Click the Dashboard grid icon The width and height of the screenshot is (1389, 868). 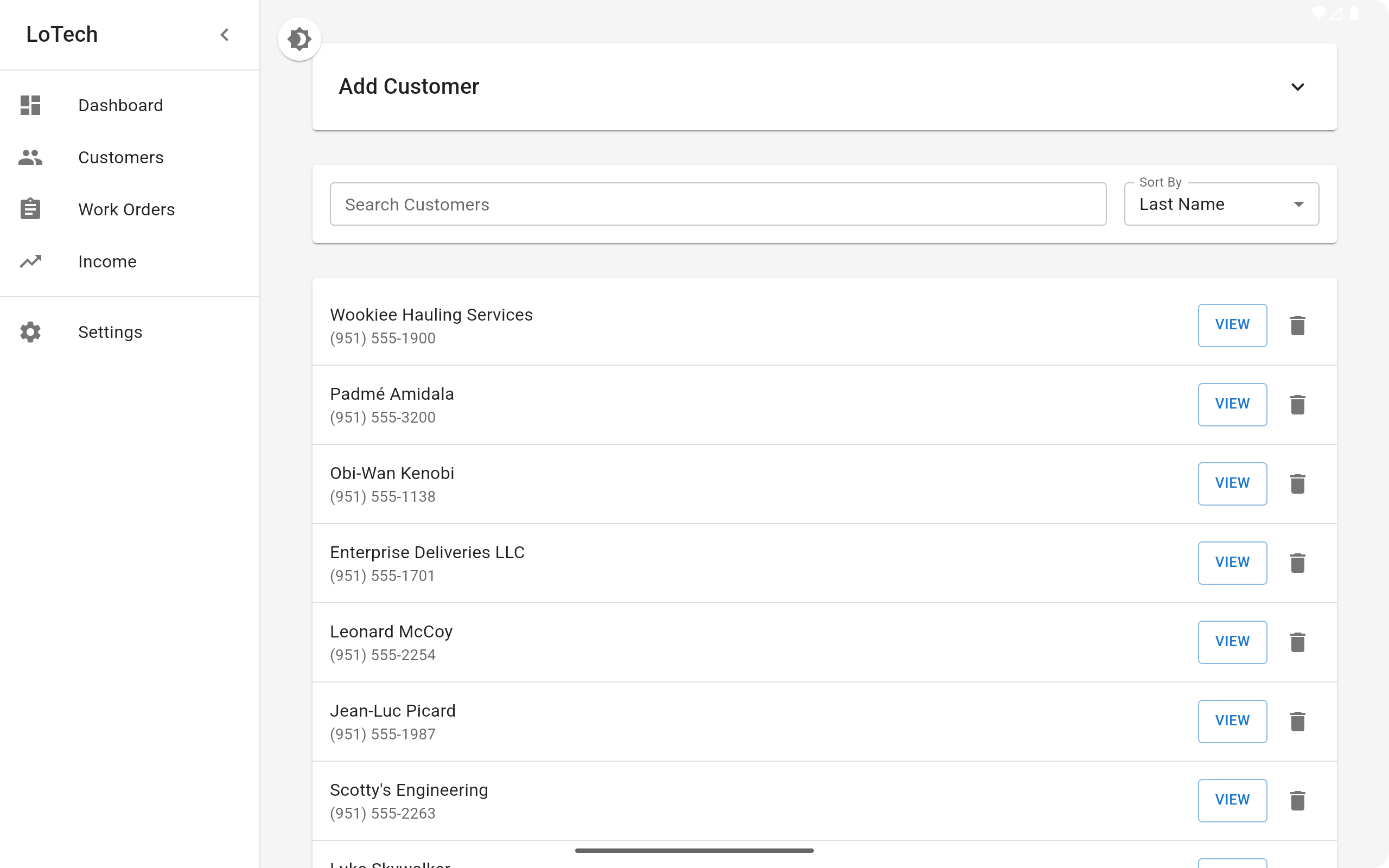(x=30, y=105)
